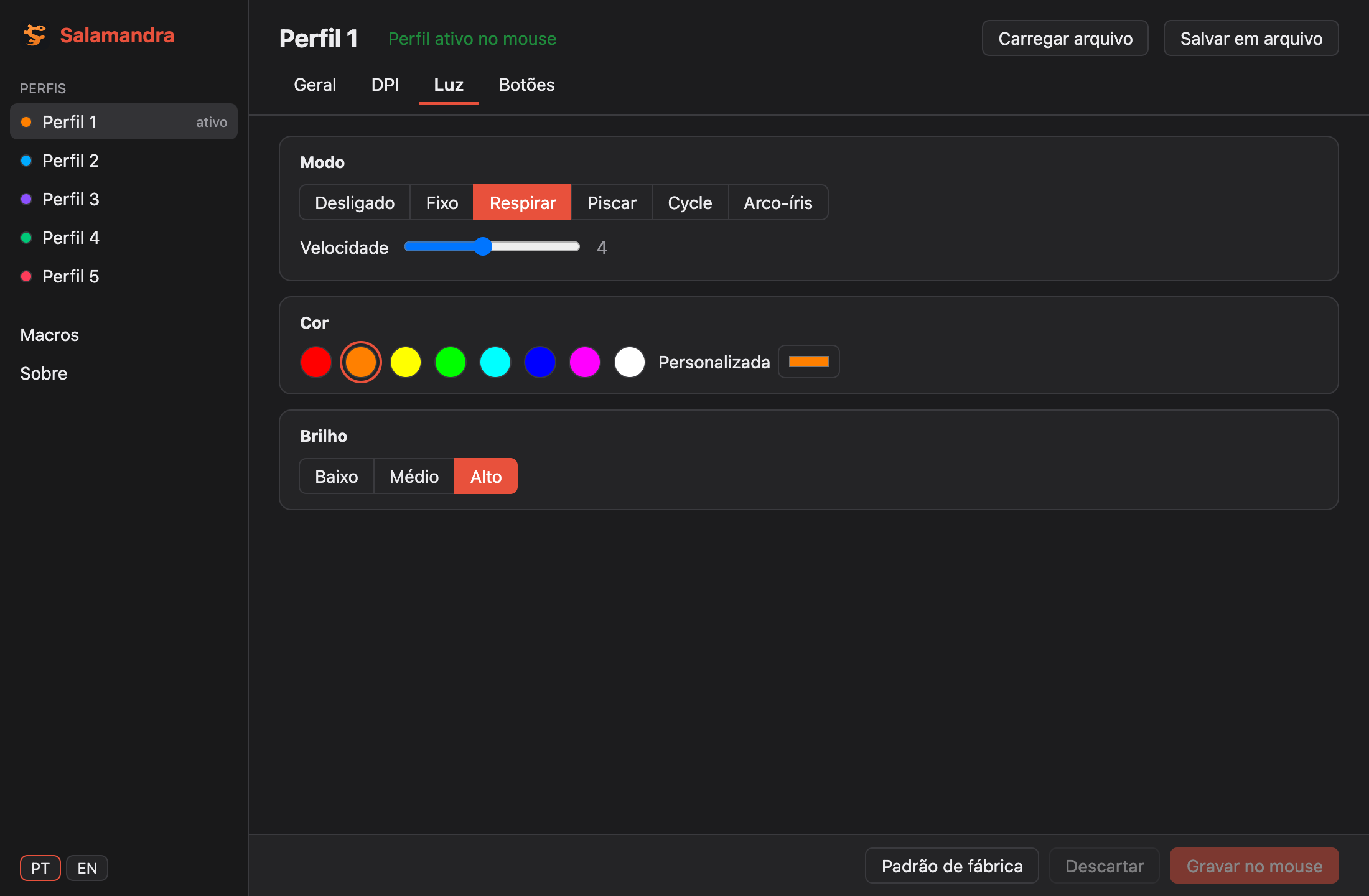Click the Velocidade value '4'

click(x=602, y=248)
